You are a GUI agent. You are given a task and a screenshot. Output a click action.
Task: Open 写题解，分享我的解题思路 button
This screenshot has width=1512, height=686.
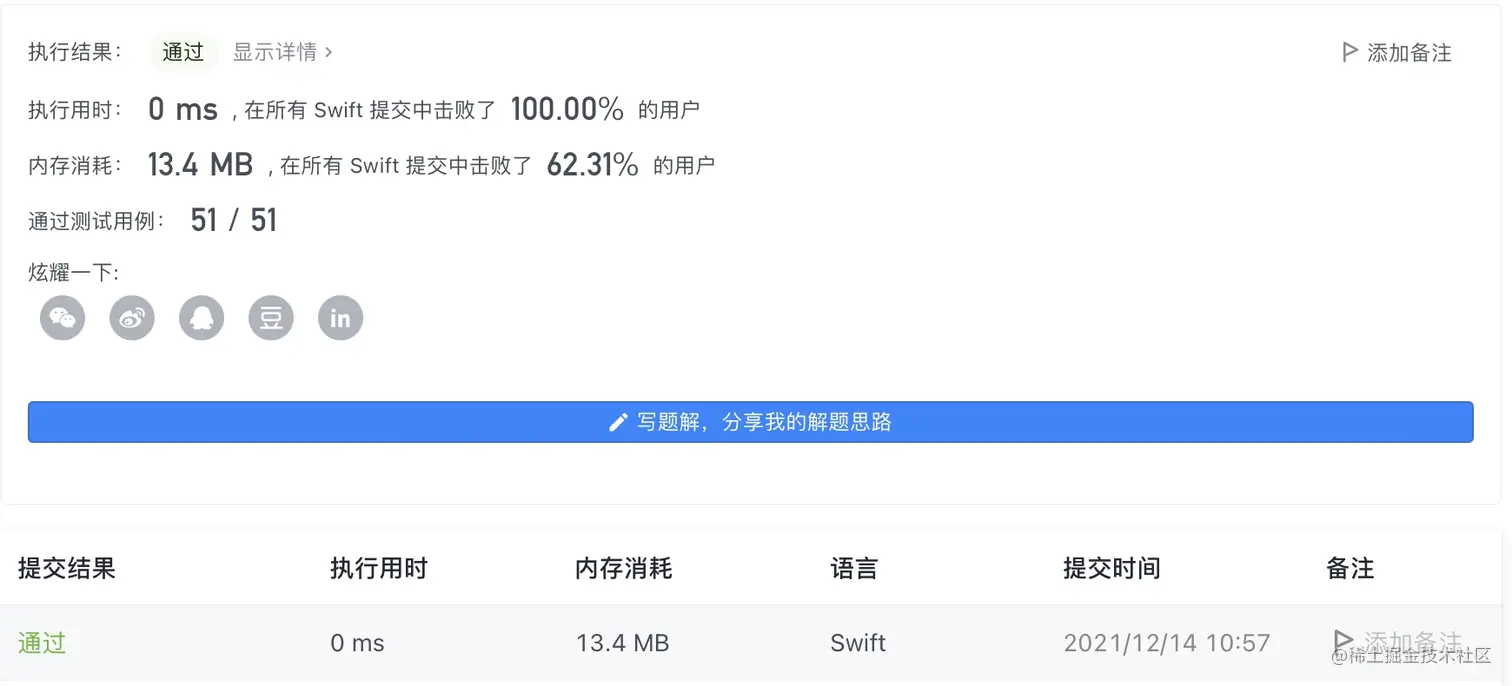[750, 422]
